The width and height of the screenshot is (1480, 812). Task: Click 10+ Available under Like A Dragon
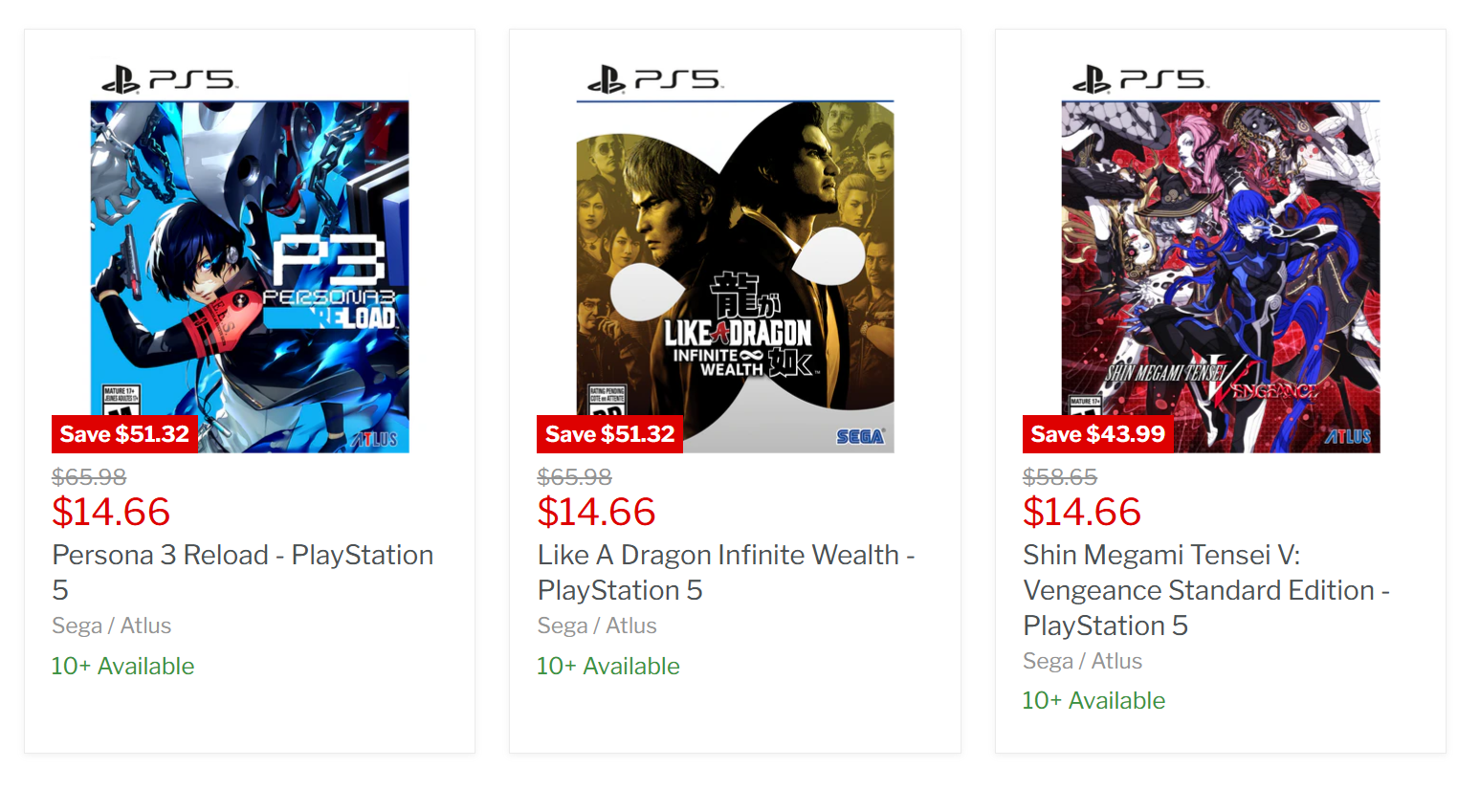[x=607, y=666]
